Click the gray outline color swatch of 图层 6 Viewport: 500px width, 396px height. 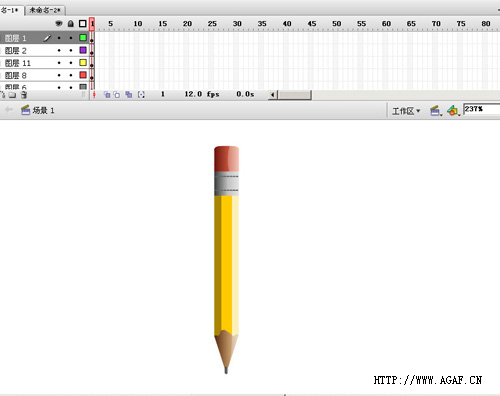(x=83, y=87)
